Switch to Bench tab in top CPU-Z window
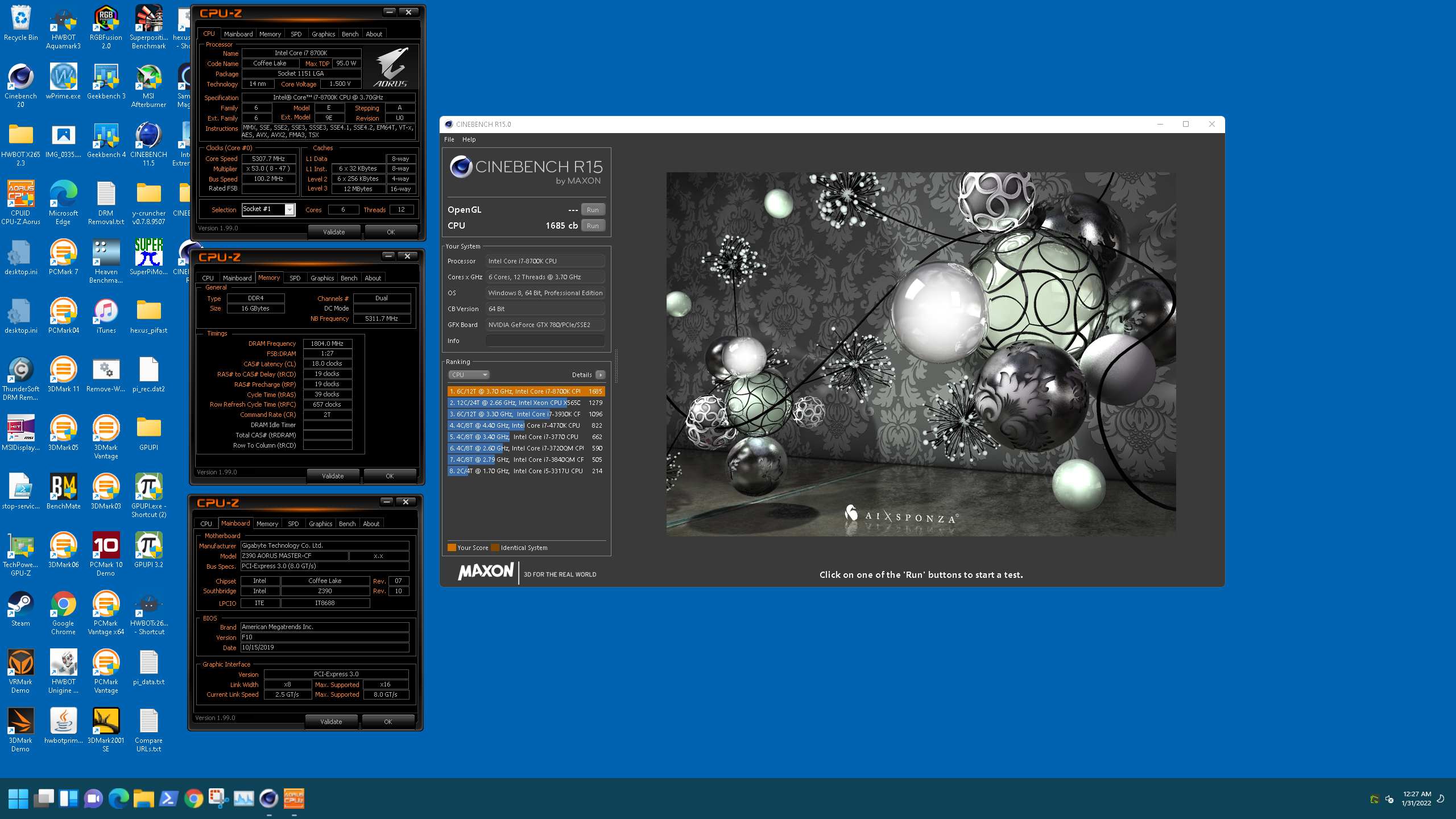The image size is (1456, 819). (x=350, y=34)
